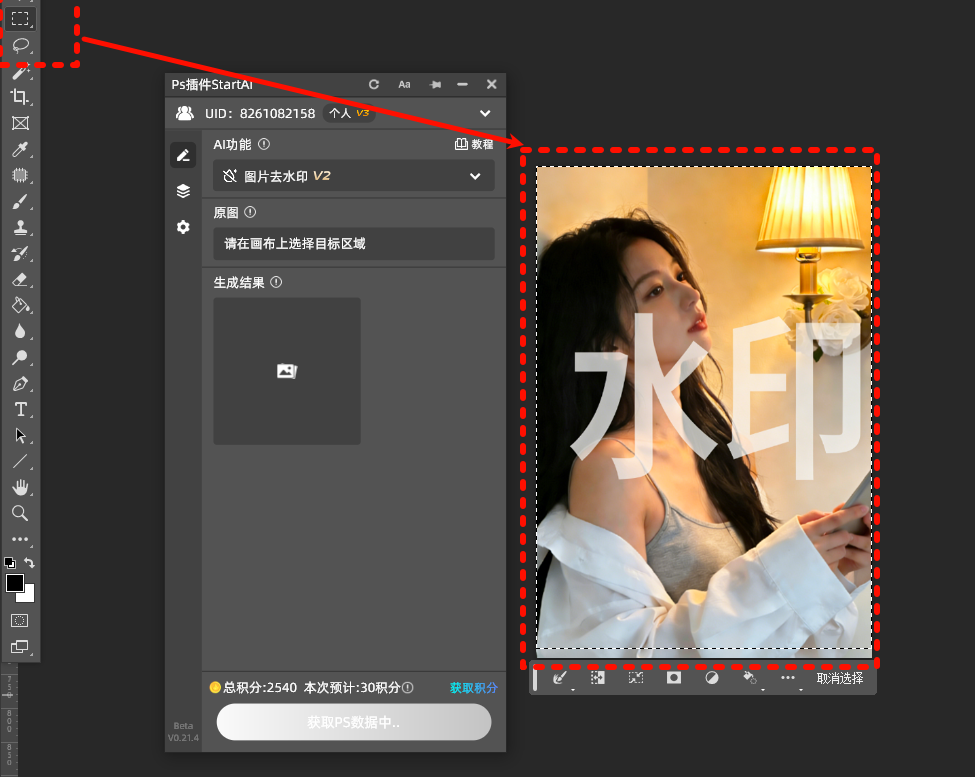Open the settings gear tab in plugin sidebar
Image resolution: width=975 pixels, height=777 pixels.
tap(182, 227)
